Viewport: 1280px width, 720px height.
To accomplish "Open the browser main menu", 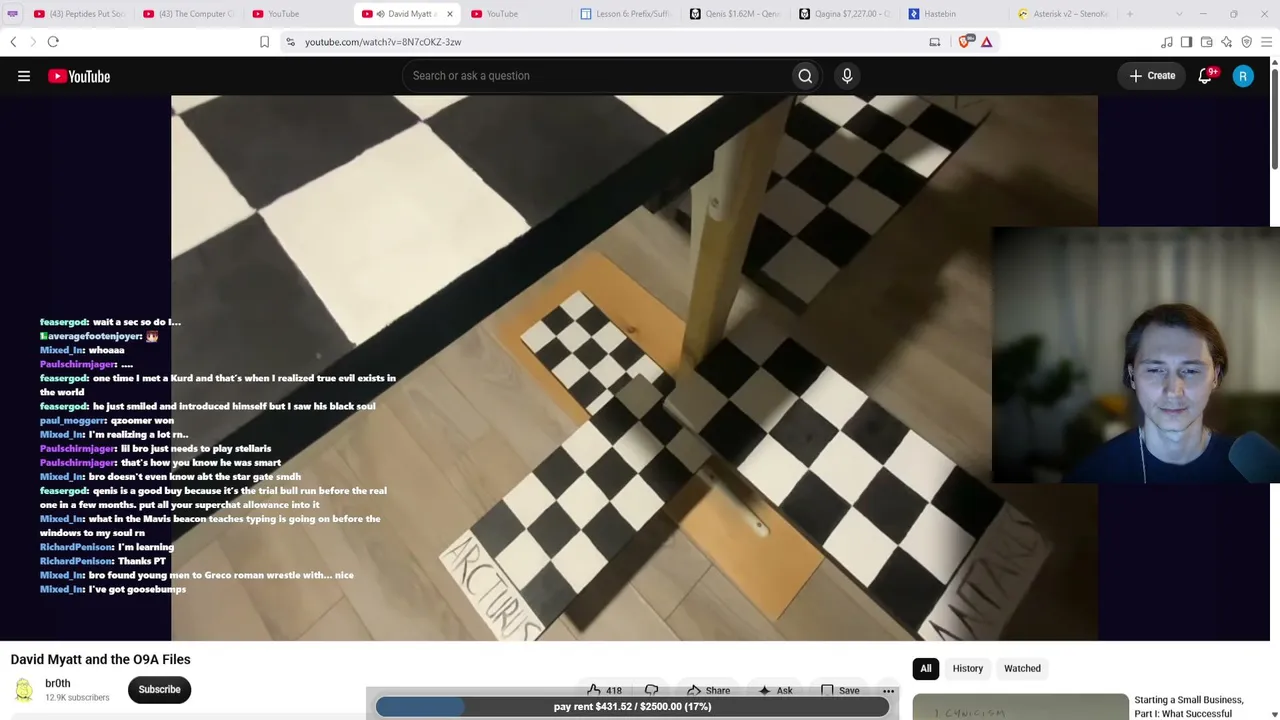I will tap(1267, 42).
